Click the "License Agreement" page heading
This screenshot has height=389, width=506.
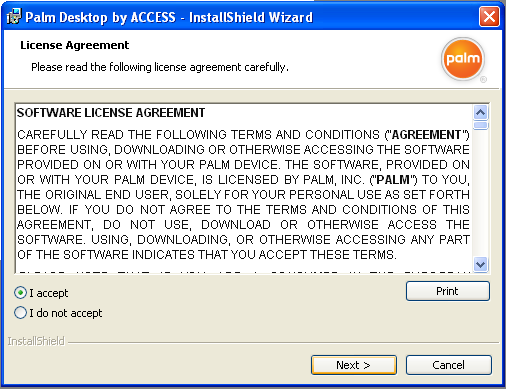pos(75,45)
